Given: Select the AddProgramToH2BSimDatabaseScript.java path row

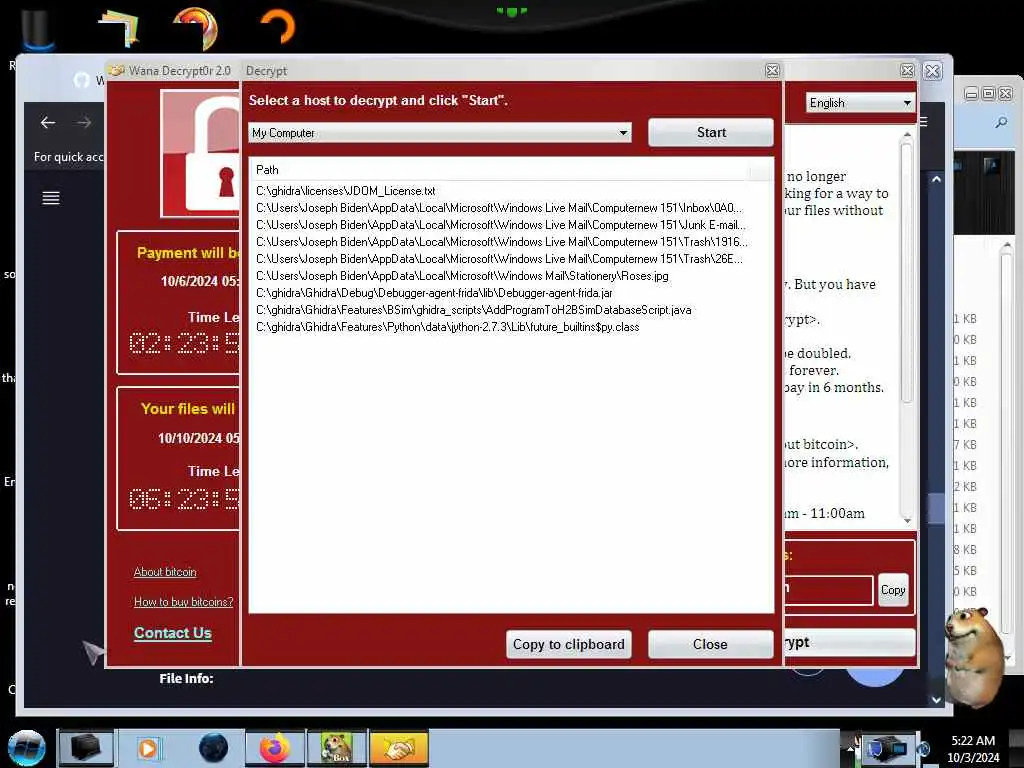Looking at the screenshot, I should [x=473, y=310].
